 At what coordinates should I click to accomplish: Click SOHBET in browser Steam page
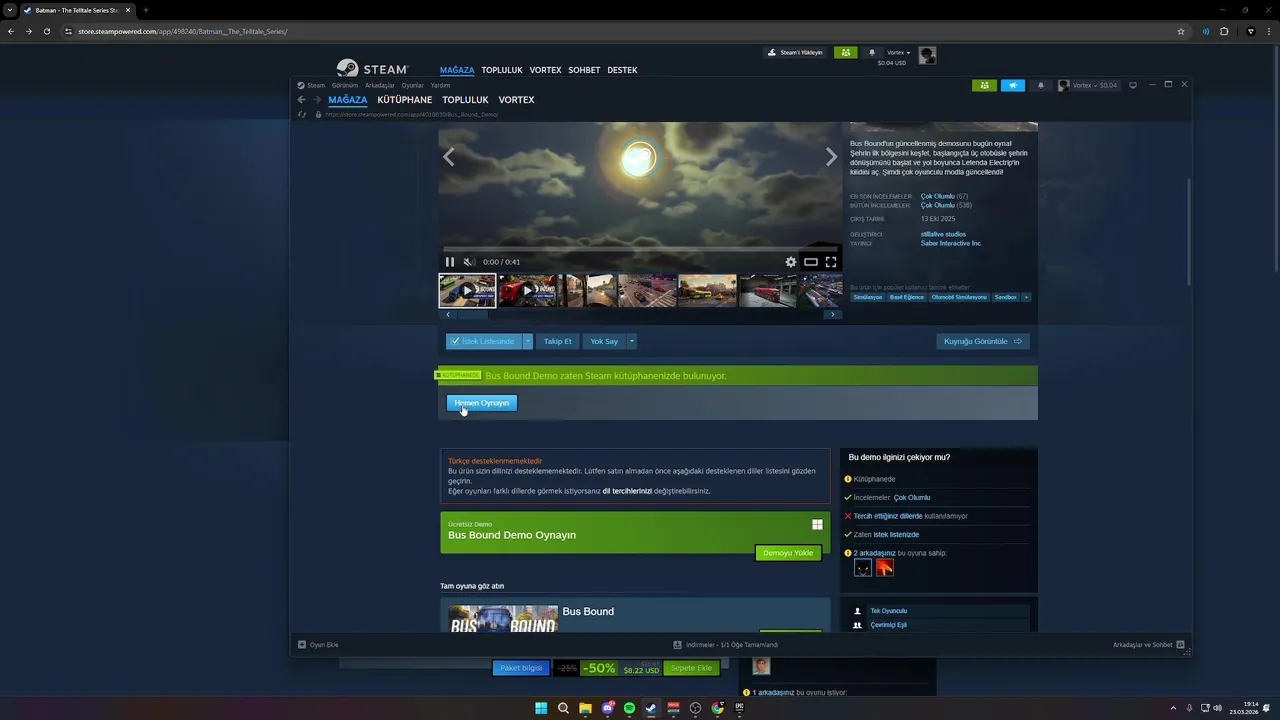[584, 70]
